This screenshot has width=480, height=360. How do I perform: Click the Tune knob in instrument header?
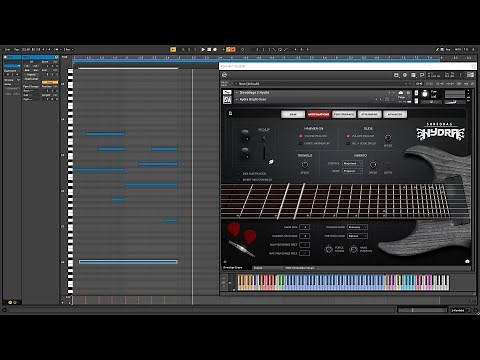coord(425,94)
